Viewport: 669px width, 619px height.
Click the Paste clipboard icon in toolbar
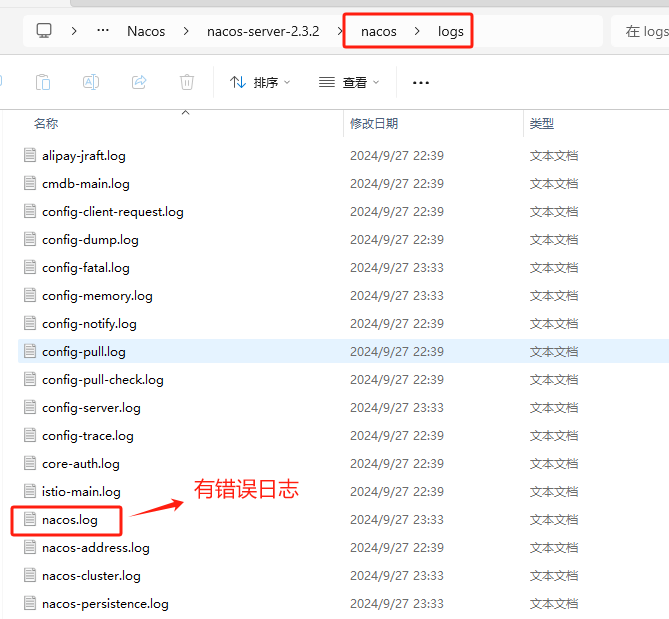tap(43, 82)
